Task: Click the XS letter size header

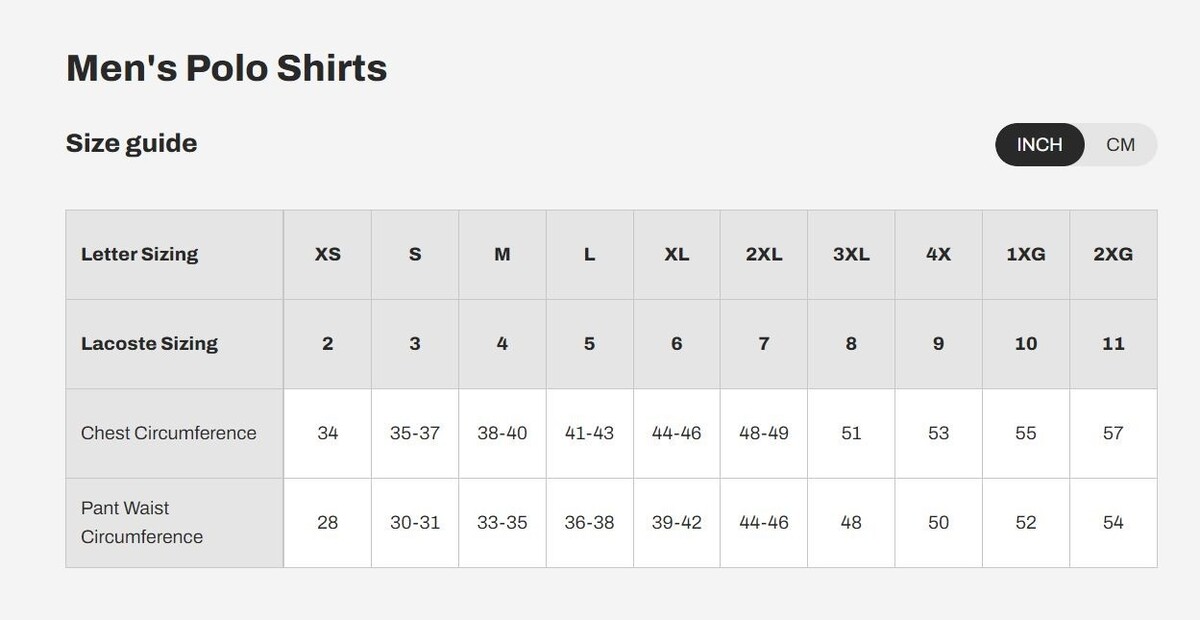Action: point(328,254)
